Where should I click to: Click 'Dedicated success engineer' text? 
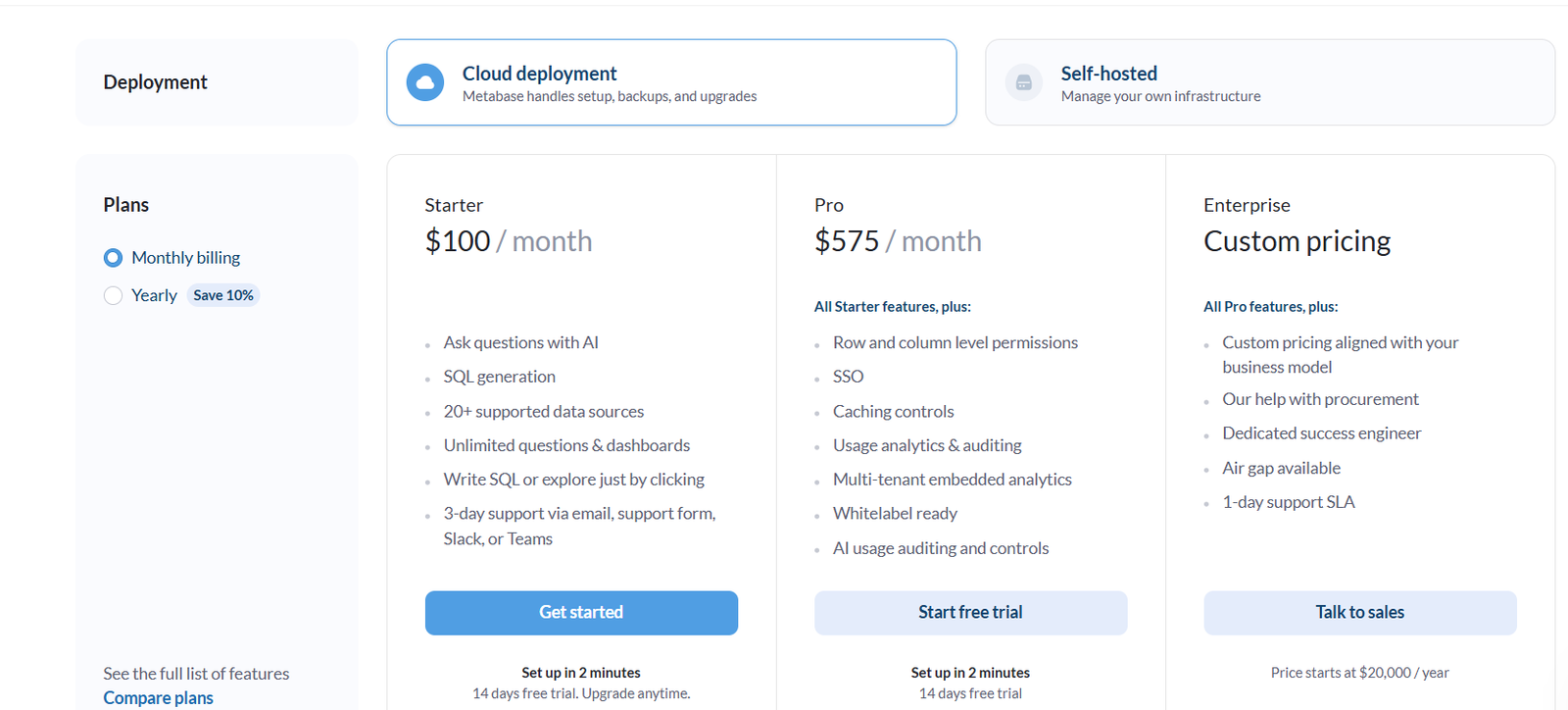point(1322,433)
